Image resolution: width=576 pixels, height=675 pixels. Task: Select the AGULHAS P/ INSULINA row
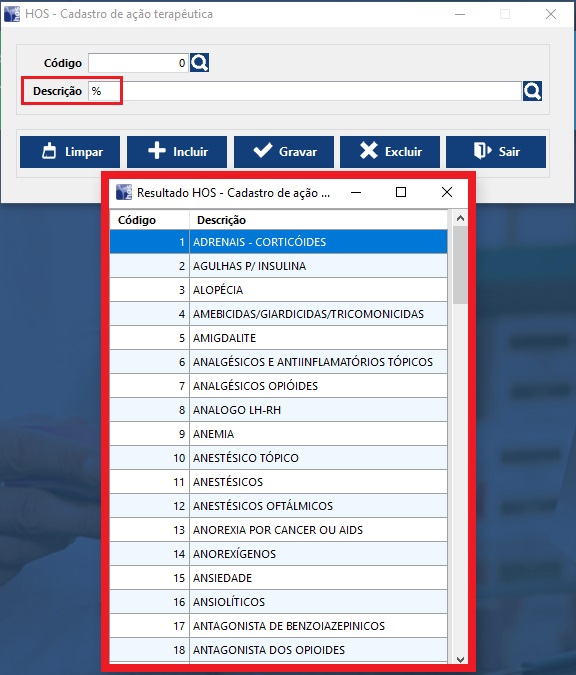coord(279,266)
